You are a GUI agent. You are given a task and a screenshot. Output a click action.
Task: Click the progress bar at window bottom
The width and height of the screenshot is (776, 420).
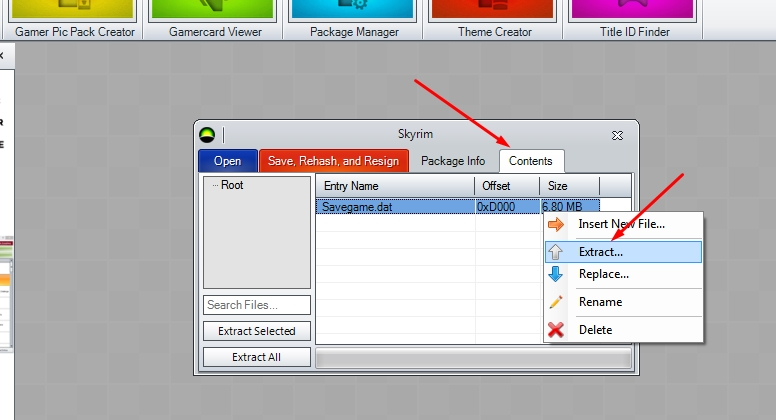[x=474, y=358]
